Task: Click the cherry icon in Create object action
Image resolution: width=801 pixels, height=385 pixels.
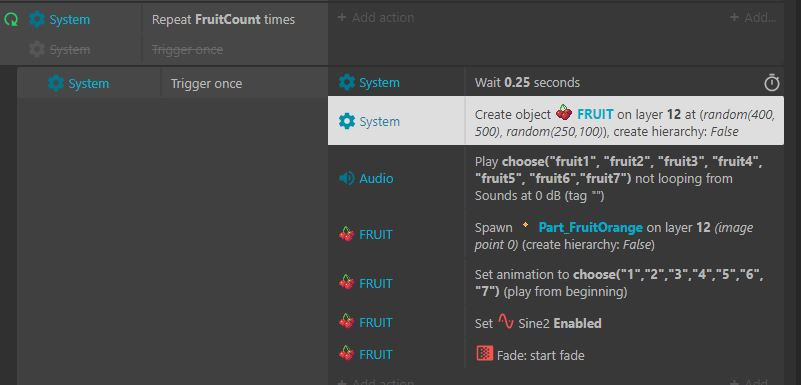Action: 564,113
